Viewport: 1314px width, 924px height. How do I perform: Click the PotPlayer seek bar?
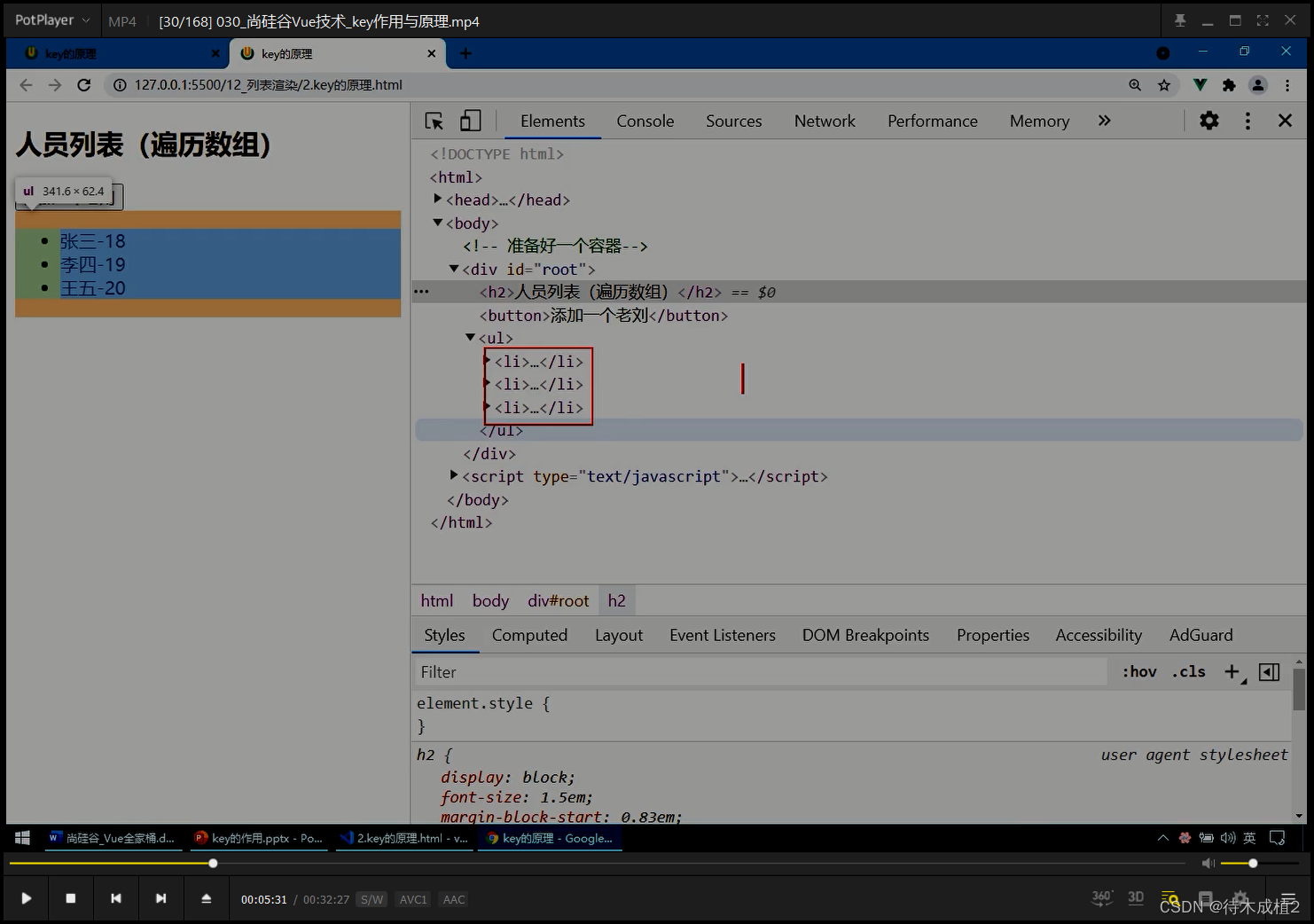(x=598, y=863)
